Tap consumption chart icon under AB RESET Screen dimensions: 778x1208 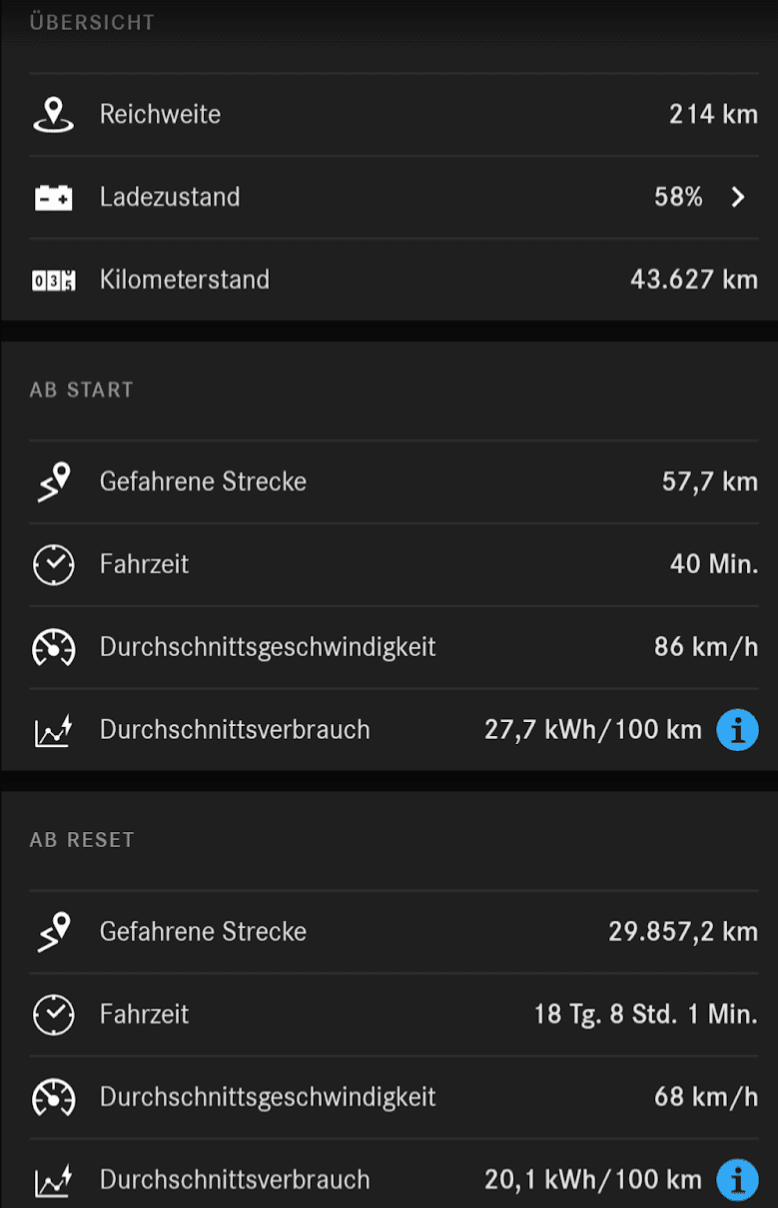[x=53, y=1181]
